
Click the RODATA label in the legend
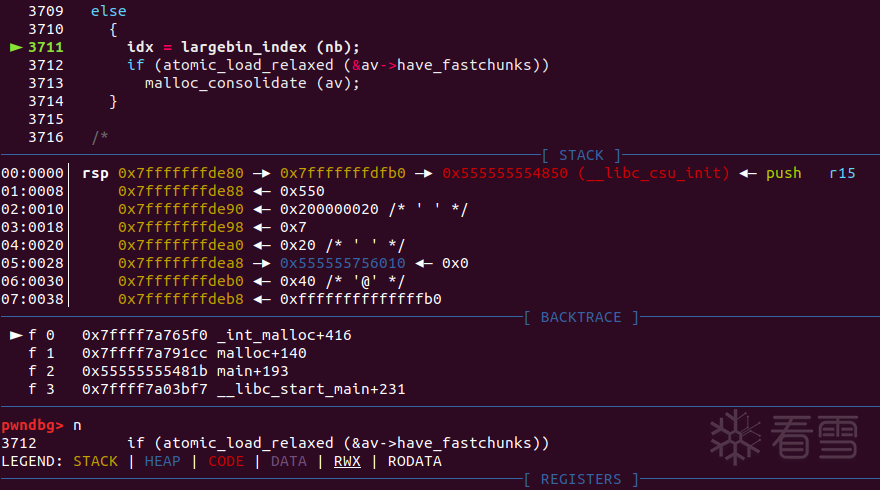click(412, 461)
